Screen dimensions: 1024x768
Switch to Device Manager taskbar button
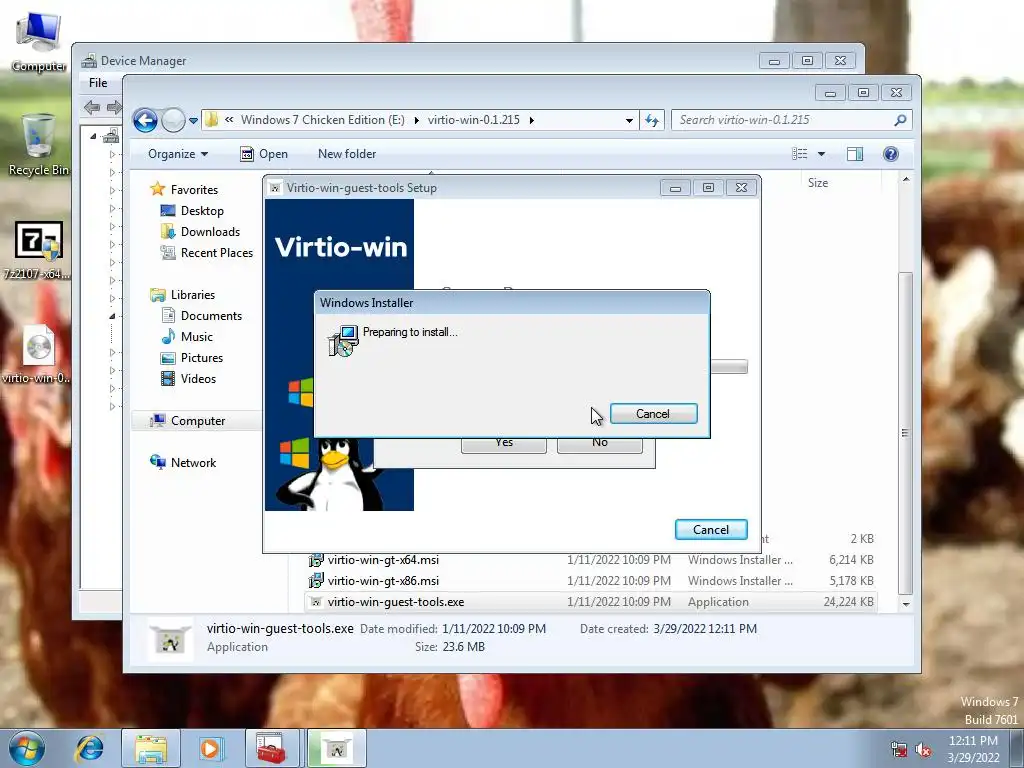pyautogui.click(x=272, y=748)
